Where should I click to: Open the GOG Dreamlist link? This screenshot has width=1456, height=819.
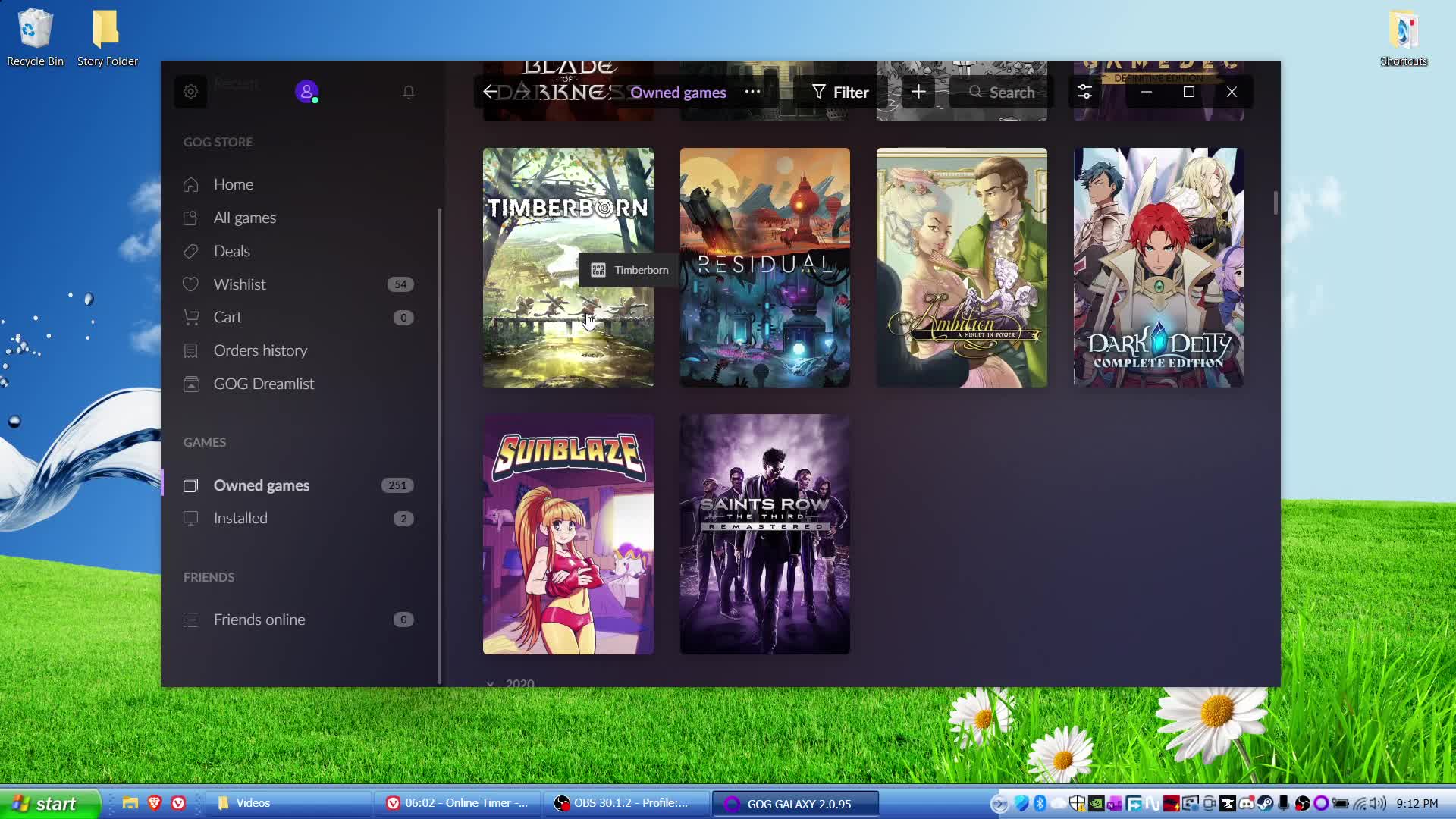(263, 384)
